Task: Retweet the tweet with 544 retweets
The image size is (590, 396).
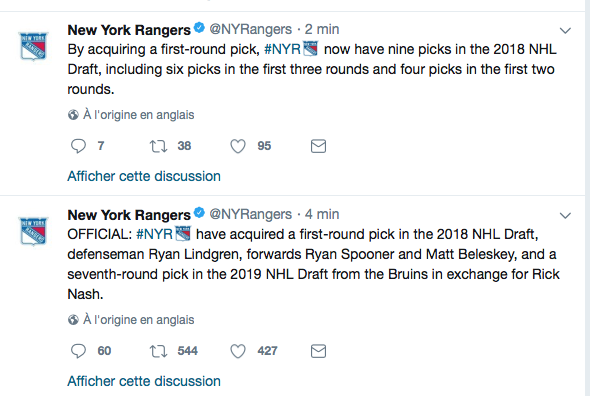Action: point(158,351)
